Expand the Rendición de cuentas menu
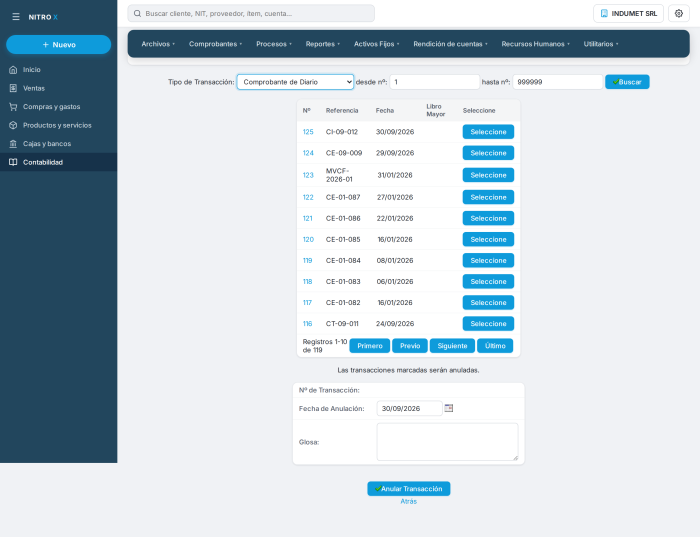The height and width of the screenshot is (537, 700). (450, 44)
